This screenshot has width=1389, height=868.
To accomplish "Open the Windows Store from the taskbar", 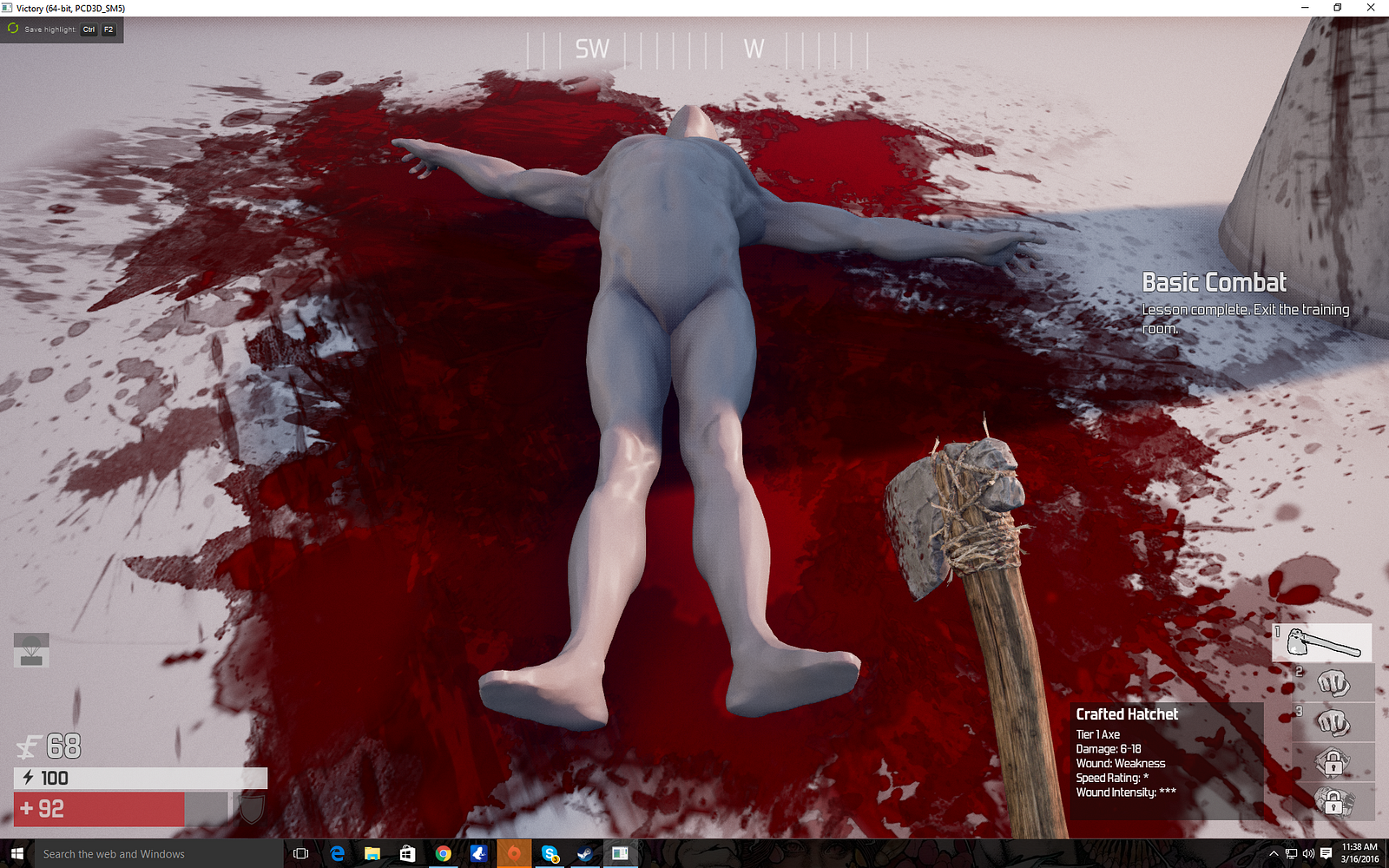I will click(x=407, y=853).
